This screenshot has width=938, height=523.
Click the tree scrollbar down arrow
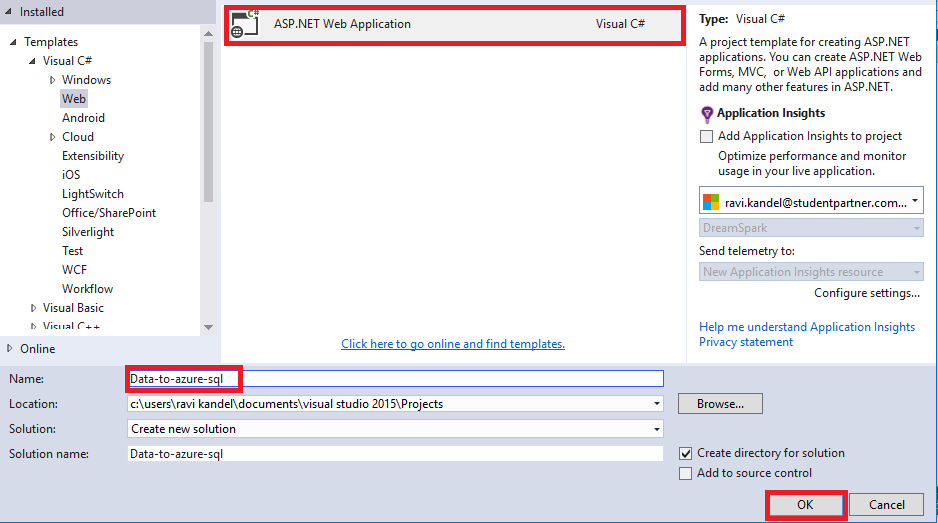point(208,327)
